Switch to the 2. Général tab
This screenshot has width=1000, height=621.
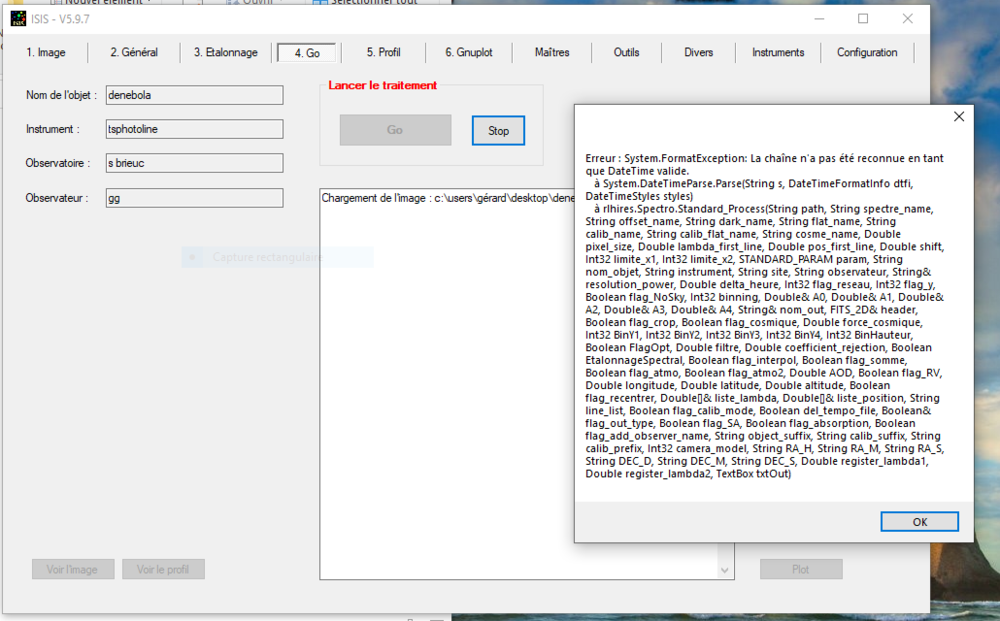point(134,52)
